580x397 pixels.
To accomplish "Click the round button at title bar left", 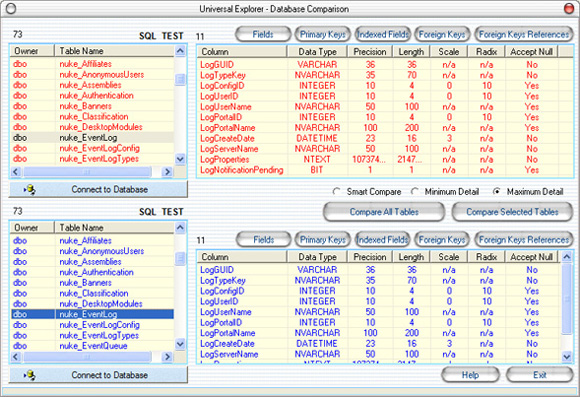I will point(11,9).
